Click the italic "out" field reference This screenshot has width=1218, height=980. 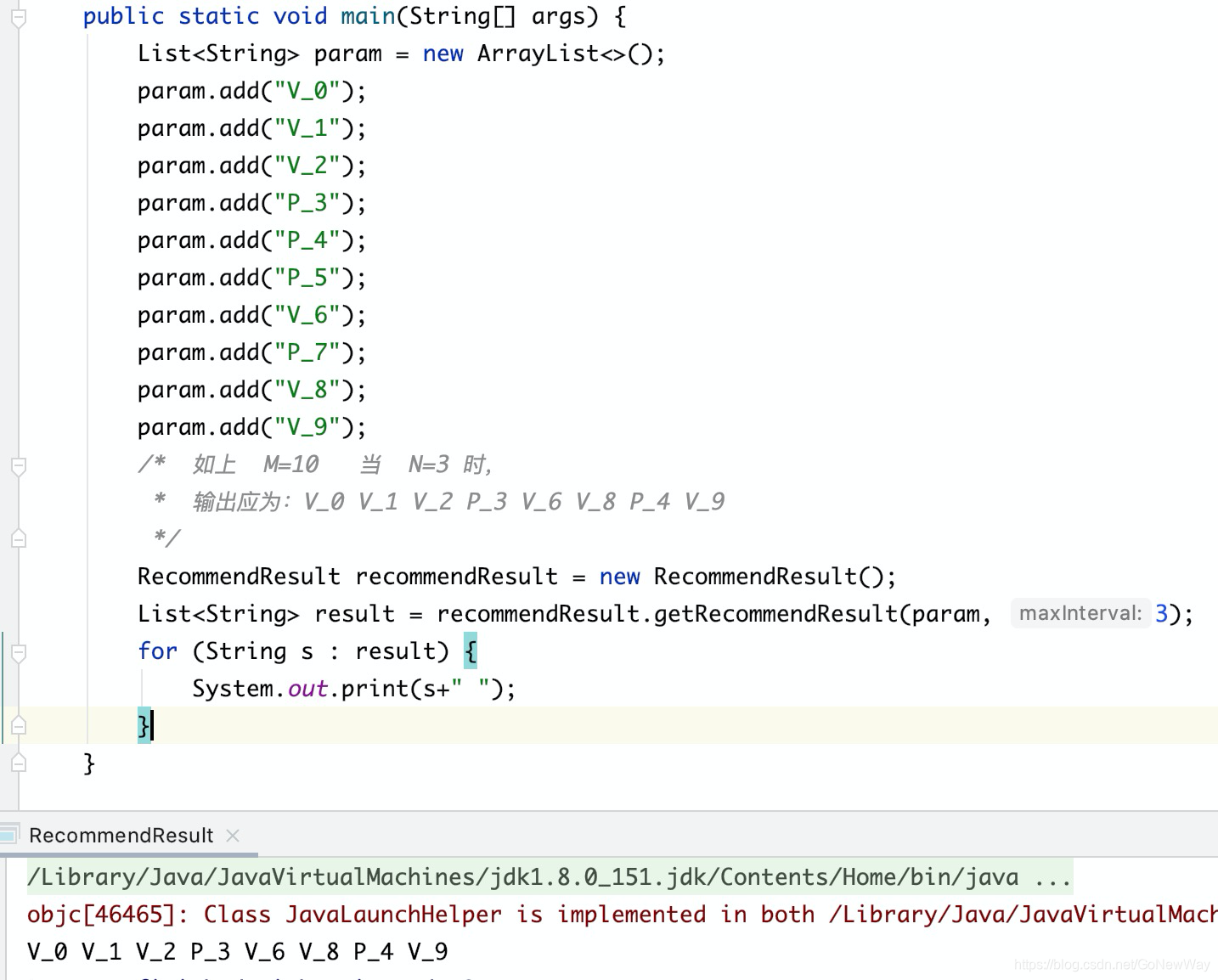307,689
